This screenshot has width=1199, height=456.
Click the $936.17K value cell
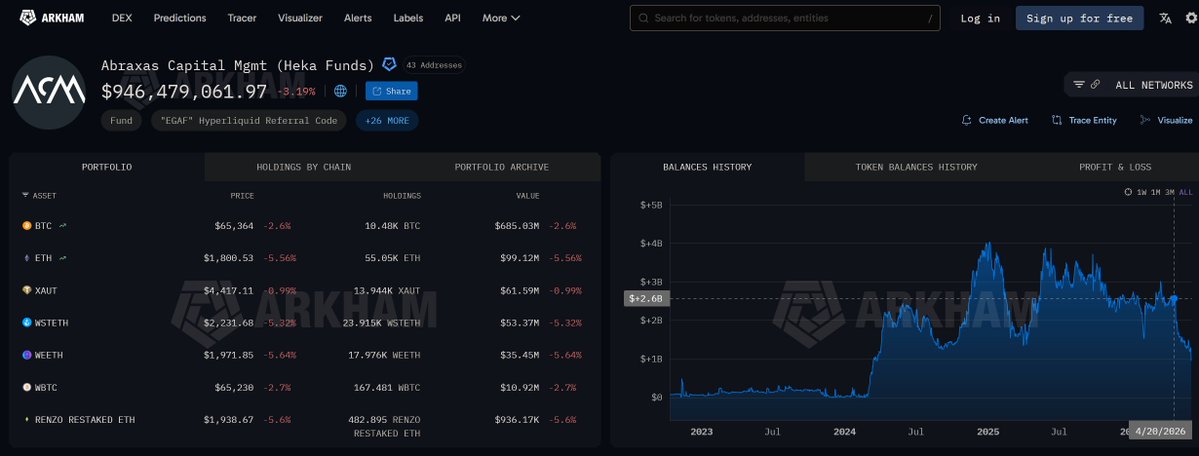click(x=517, y=419)
